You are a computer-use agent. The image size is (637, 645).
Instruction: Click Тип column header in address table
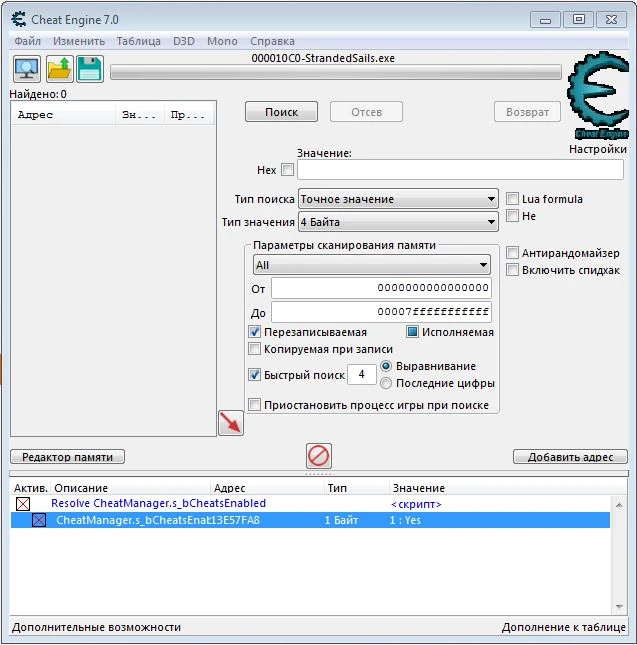(x=357, y=488)
